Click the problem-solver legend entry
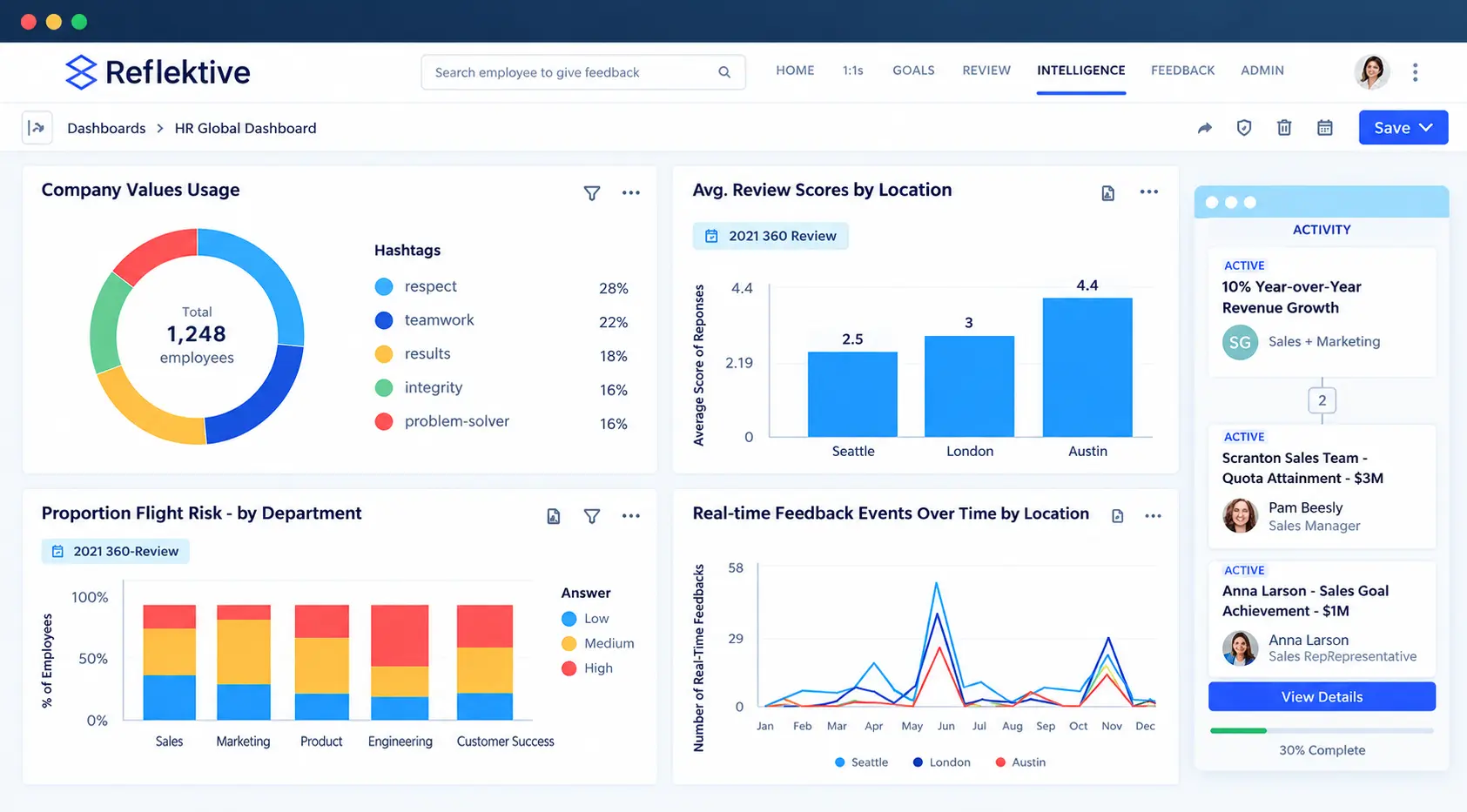This screenshot has height=812, width=1467. [x=442, y=421]
